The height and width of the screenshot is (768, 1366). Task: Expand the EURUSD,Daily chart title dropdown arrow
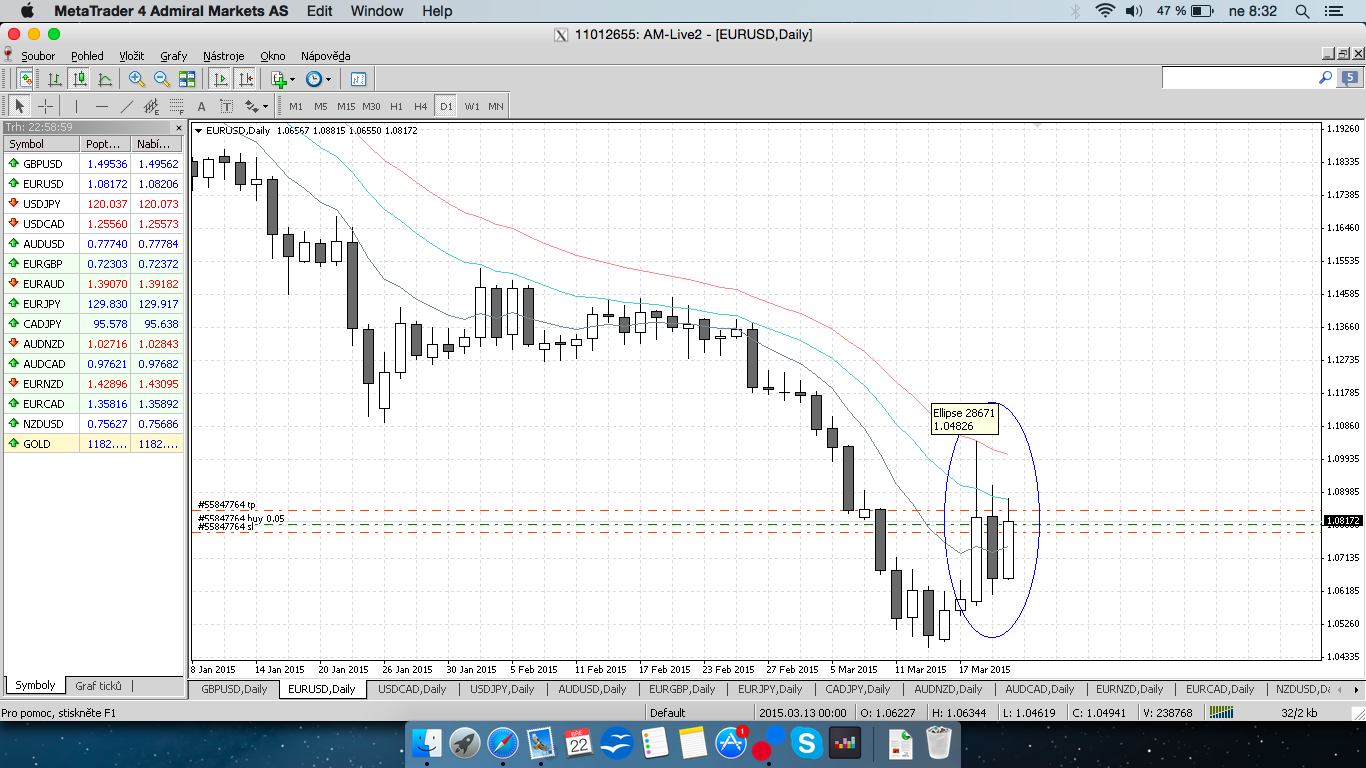198,131
